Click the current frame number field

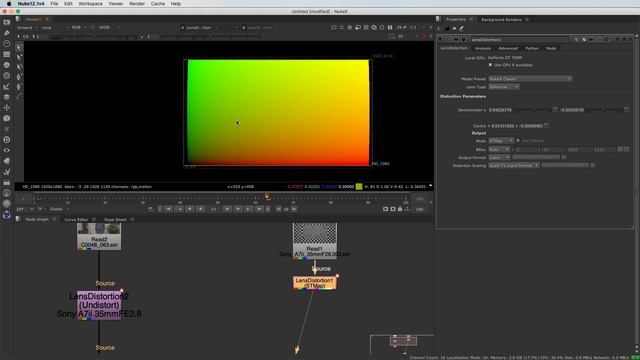[214, 209]
